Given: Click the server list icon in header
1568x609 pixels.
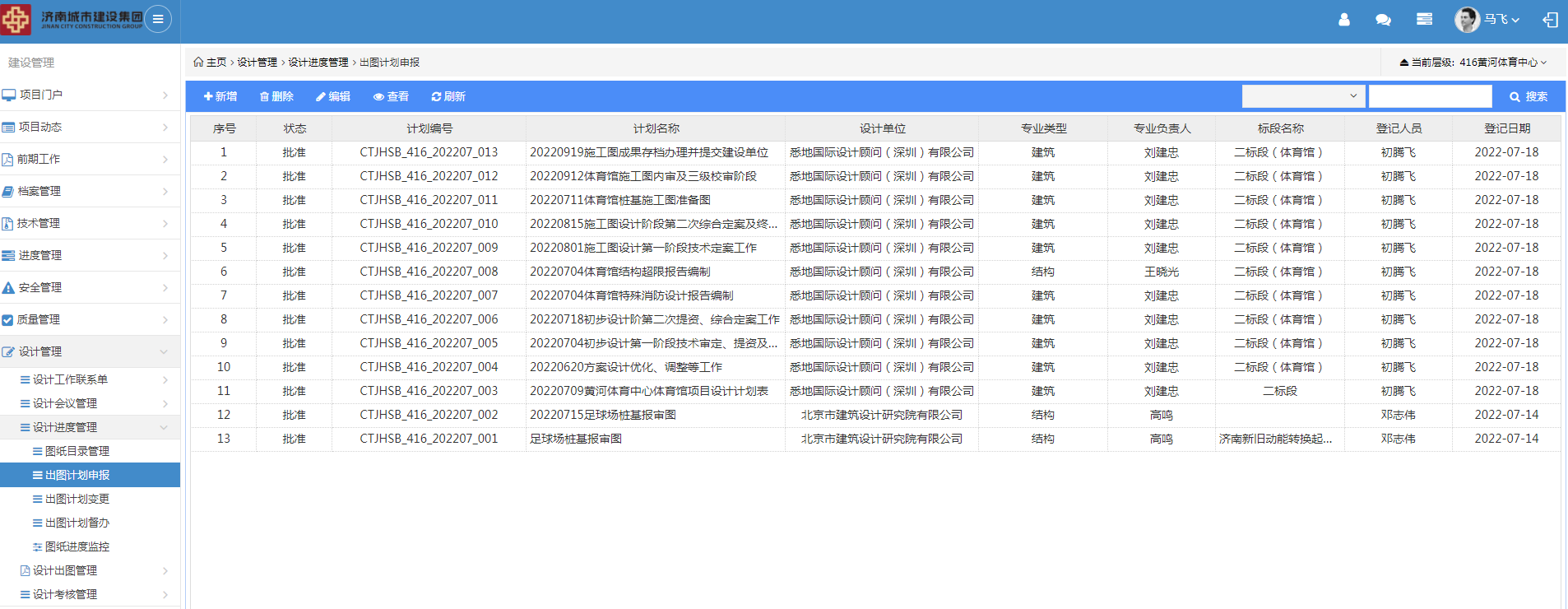Looking at the screenshot, I should (1424, 20).
